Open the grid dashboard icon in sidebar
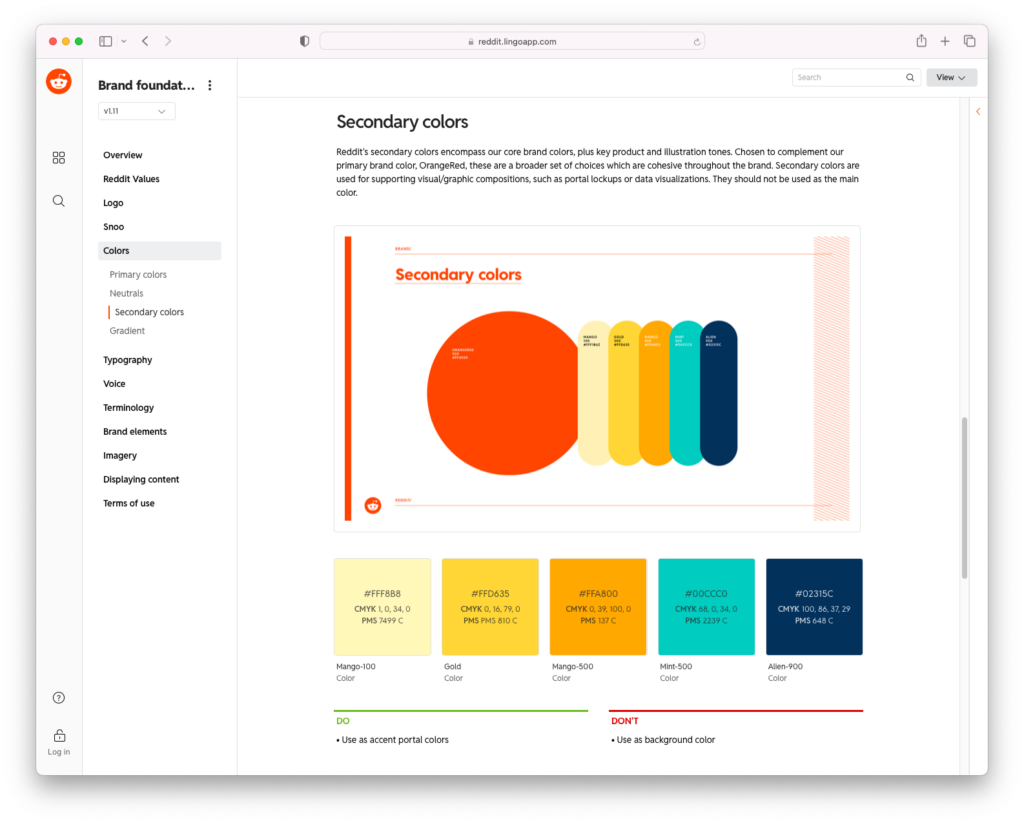Screen dimensions: 1024x823 coord(59,157)
